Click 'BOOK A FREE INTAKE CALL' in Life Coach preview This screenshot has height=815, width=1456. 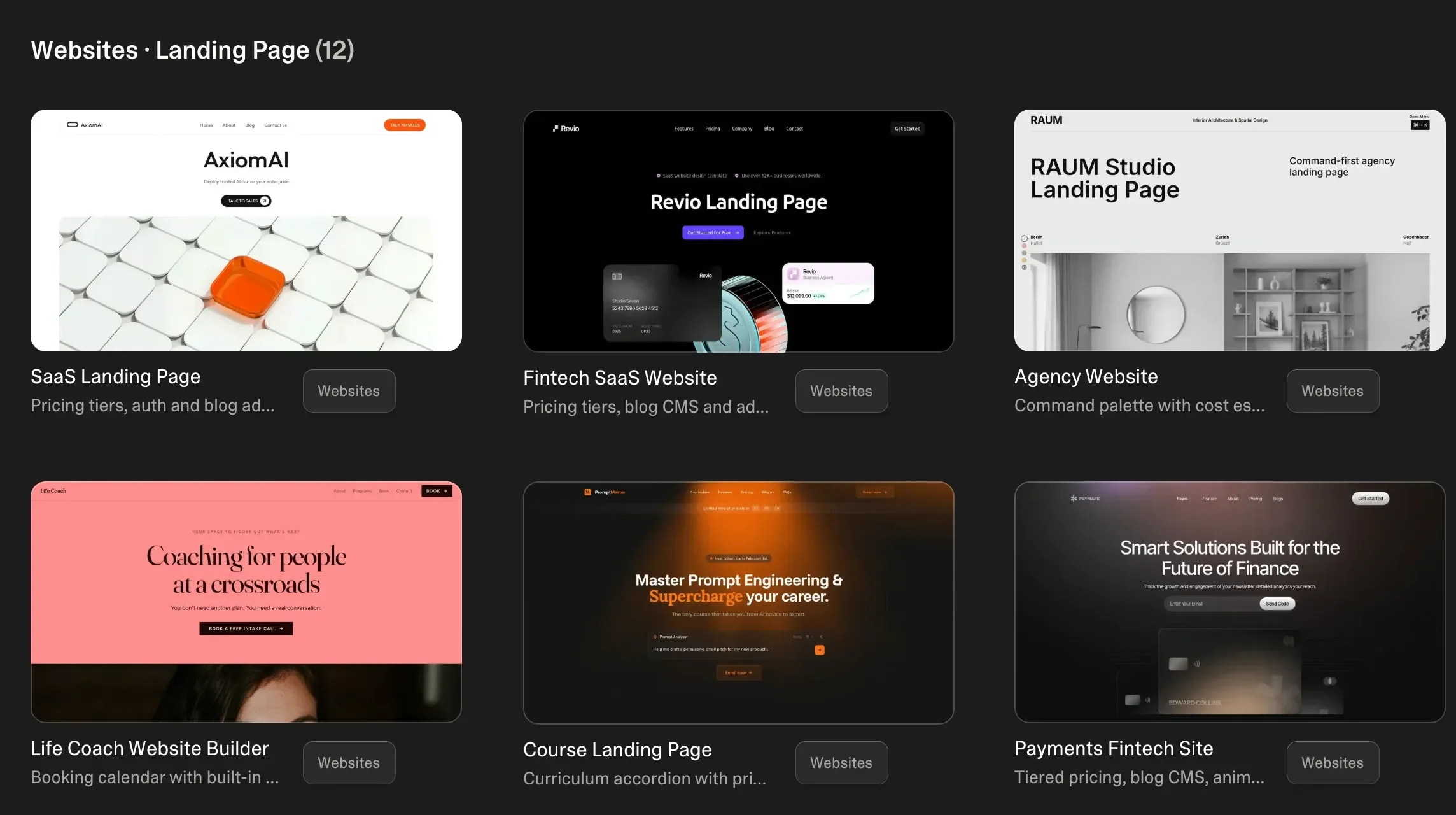click(x=246, y=628)
